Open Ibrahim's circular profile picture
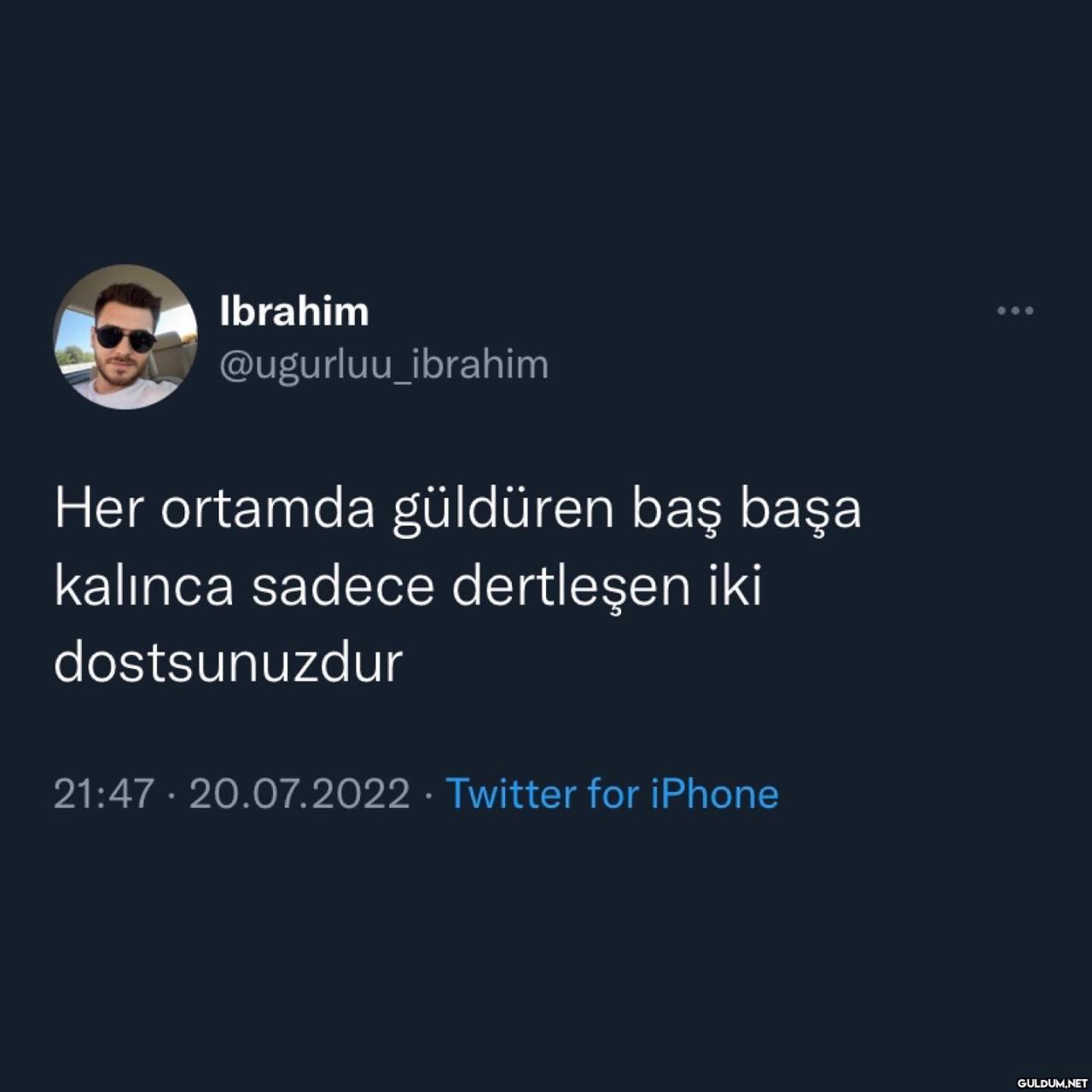Viewport: 1092px width, 1092px height. point(125,337)
